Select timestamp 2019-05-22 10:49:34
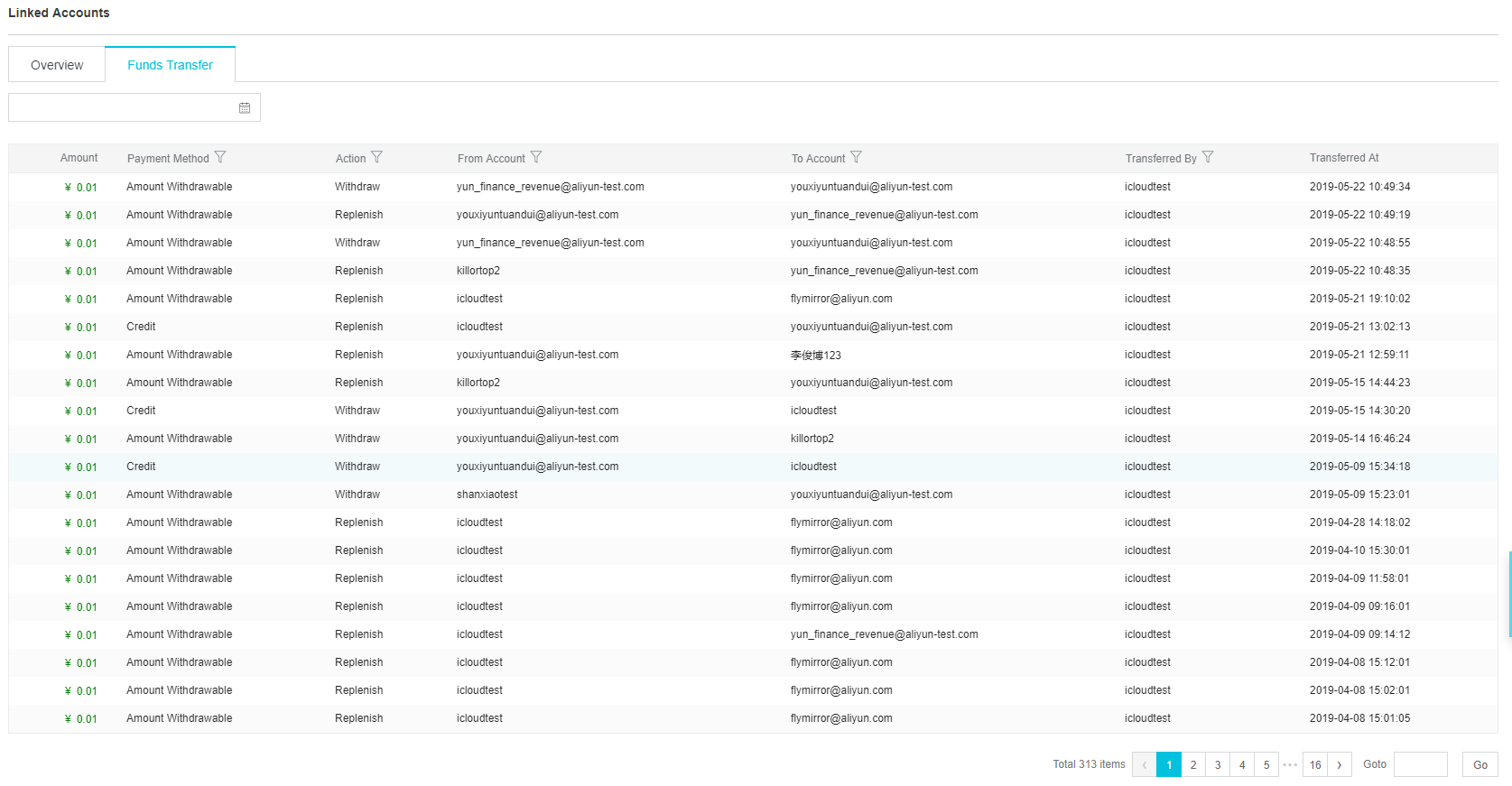 pyautogui.click(x=1359, y=187)
